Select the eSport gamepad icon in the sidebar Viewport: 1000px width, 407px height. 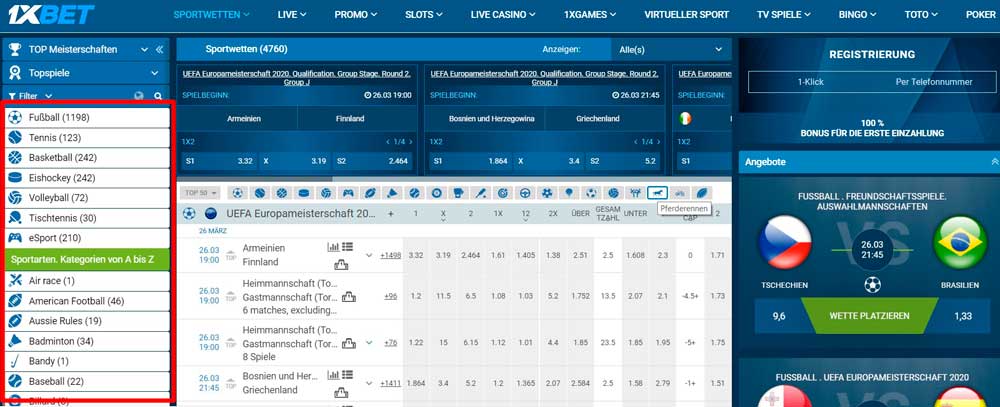point(15,238)
